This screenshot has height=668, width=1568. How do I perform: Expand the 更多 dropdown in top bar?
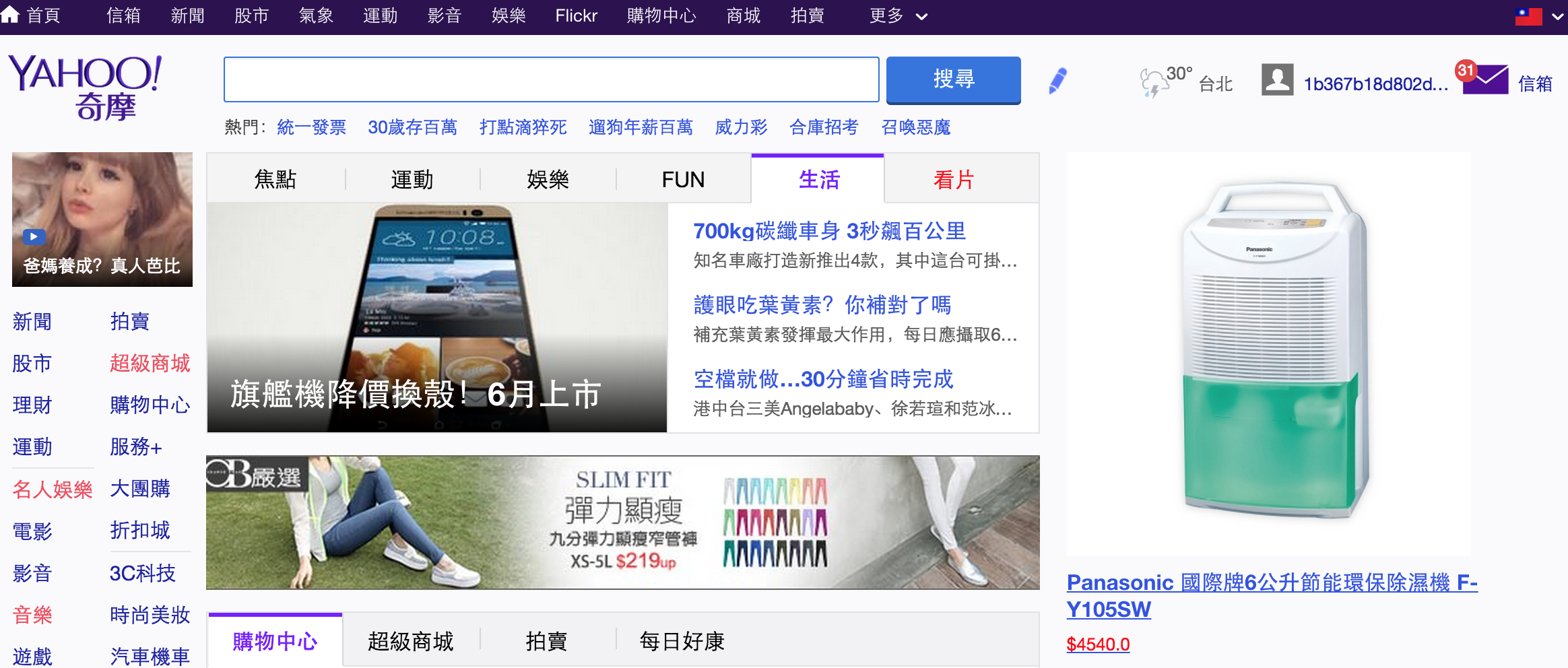coord(899,15)
